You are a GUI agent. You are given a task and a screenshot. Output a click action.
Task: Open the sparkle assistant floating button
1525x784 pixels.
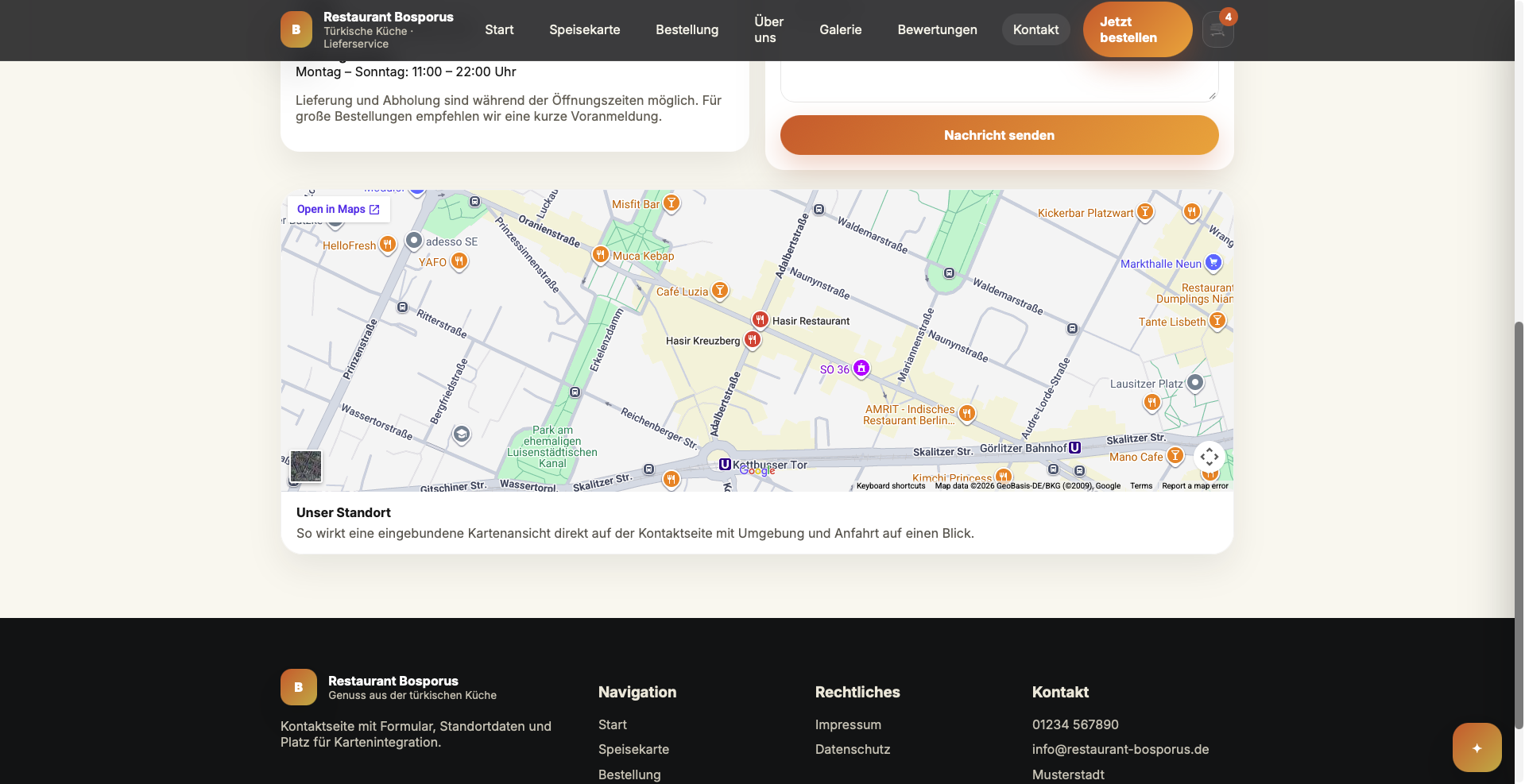(x=1477, y=747)
